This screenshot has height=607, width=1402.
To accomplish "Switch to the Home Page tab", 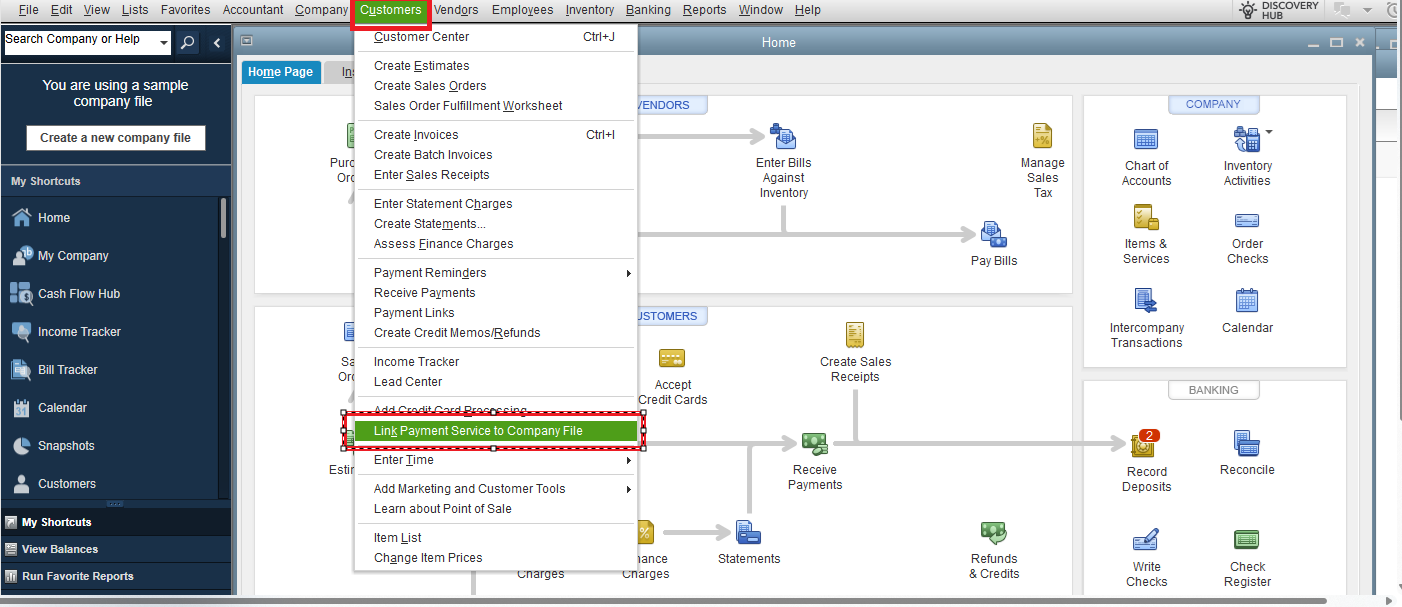I will (x=281, y=72).
